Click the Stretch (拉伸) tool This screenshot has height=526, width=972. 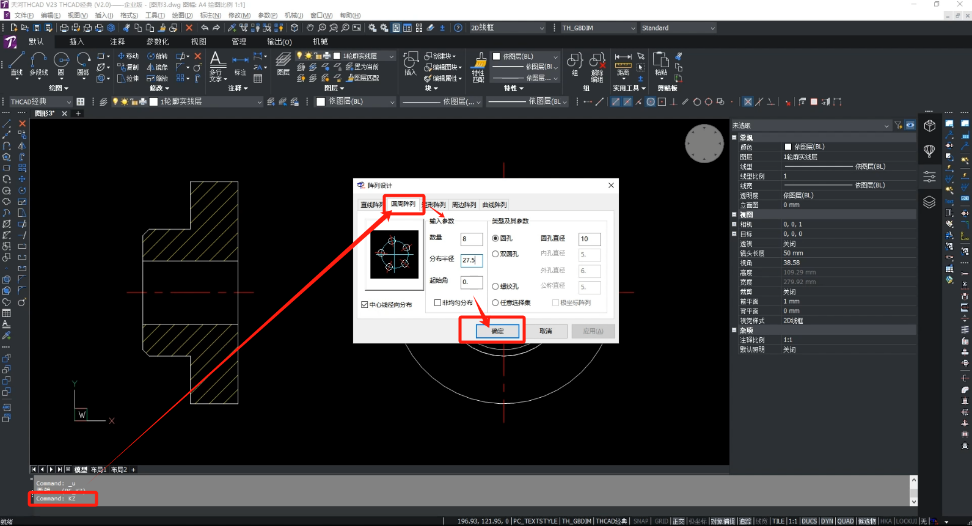(128, 78)
